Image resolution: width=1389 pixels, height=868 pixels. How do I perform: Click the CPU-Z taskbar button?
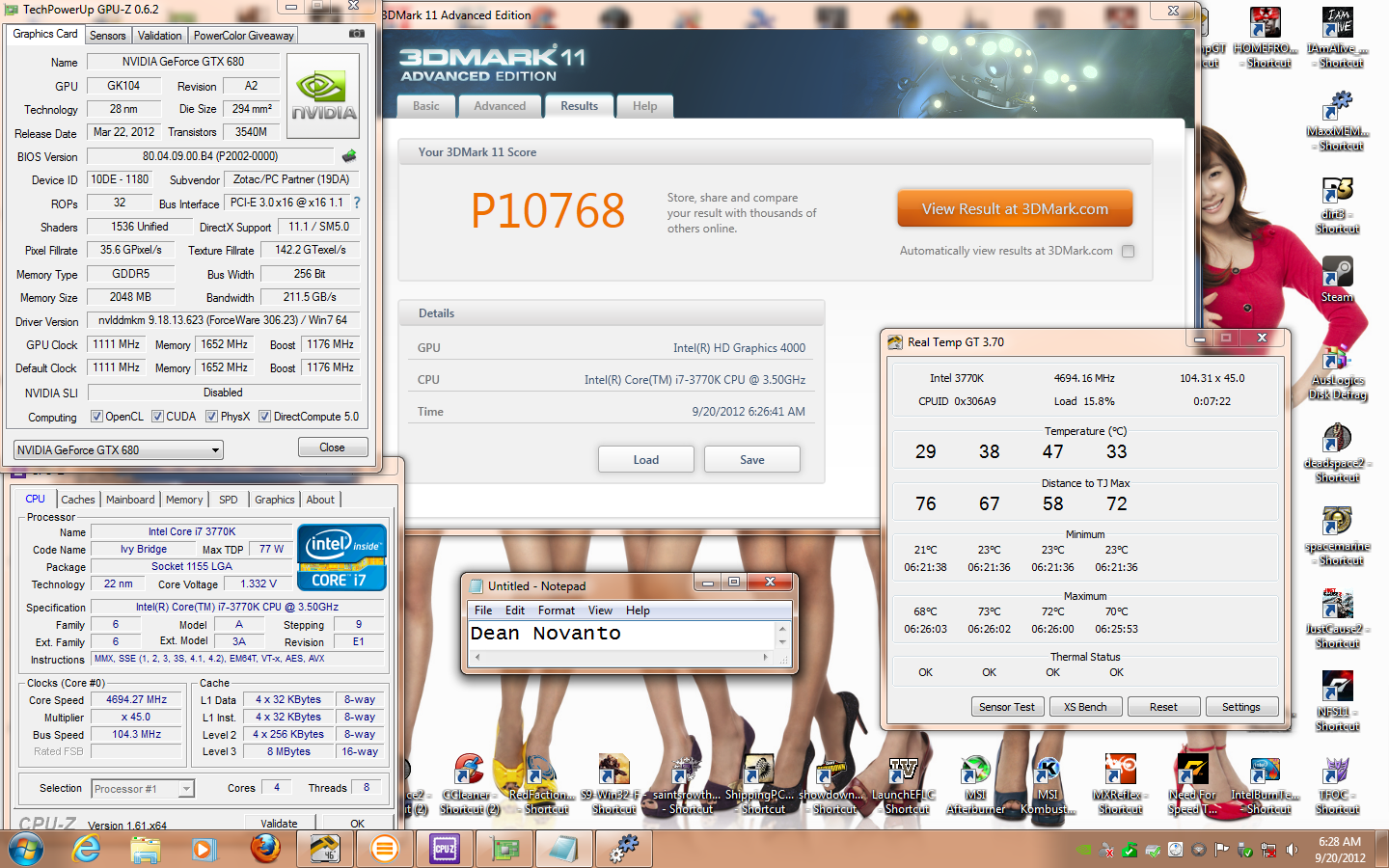[x=444, y=849]
